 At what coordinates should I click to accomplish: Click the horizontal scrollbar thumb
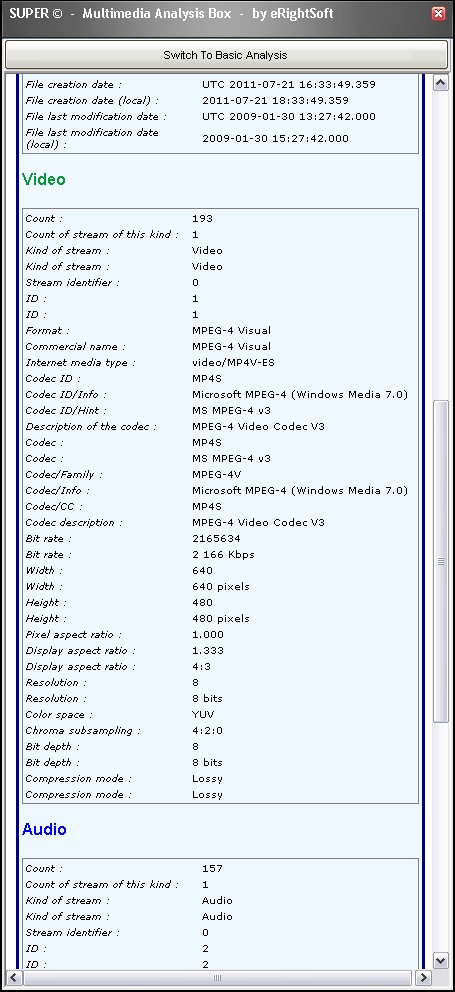(x=218, y=977)
